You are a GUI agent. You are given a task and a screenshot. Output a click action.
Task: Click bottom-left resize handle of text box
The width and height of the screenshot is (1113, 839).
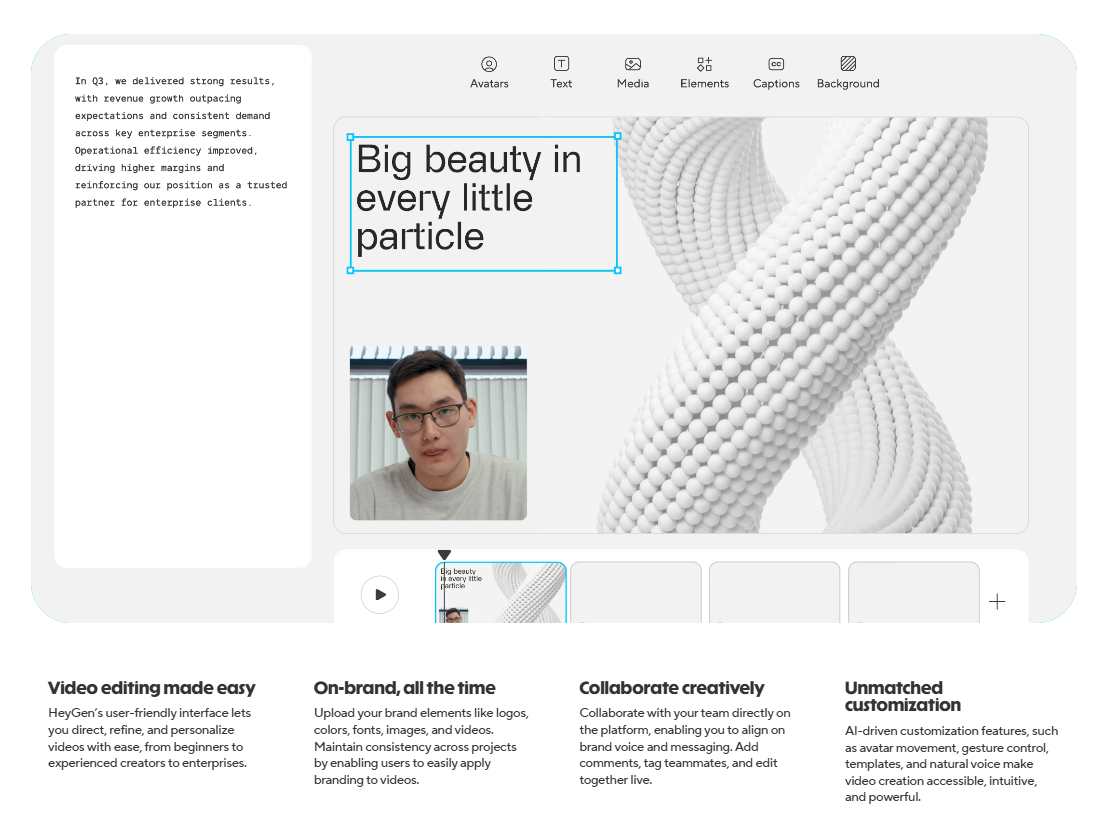(x=350, y=270)
